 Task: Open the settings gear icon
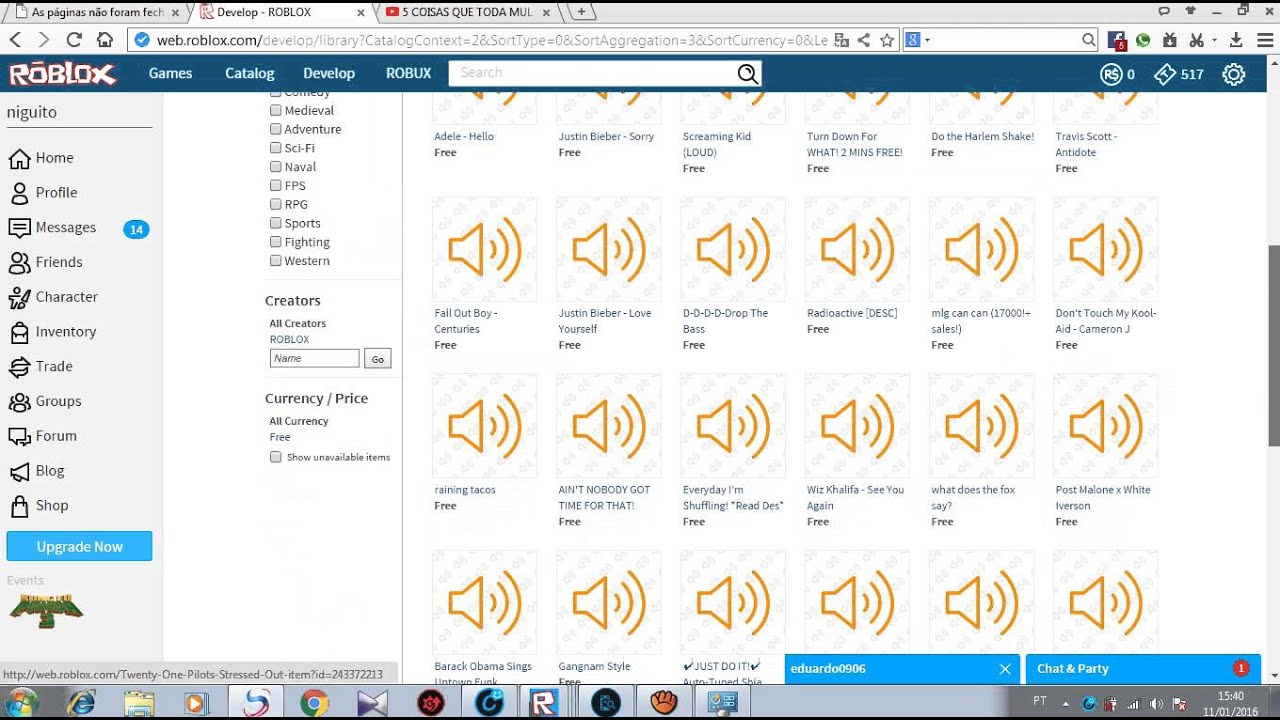click(1234, 74)
